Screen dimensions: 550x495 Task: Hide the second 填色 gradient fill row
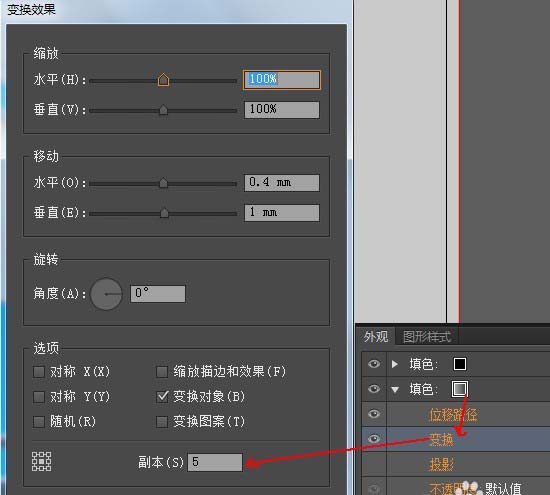click(374, 389)
